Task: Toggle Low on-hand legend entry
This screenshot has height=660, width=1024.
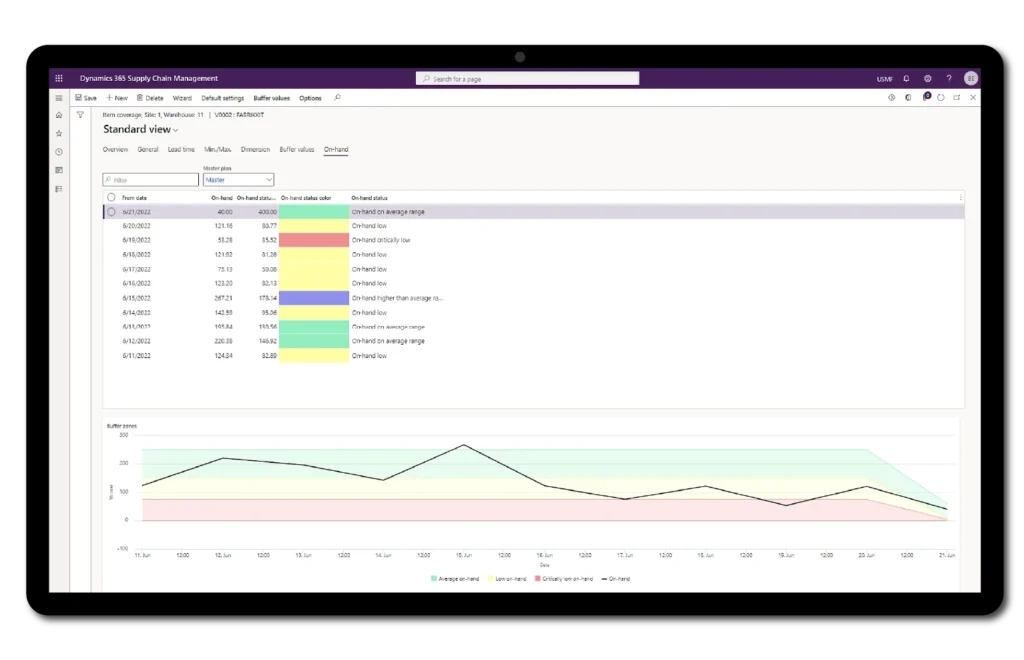Action: click(x=507, y=579)
